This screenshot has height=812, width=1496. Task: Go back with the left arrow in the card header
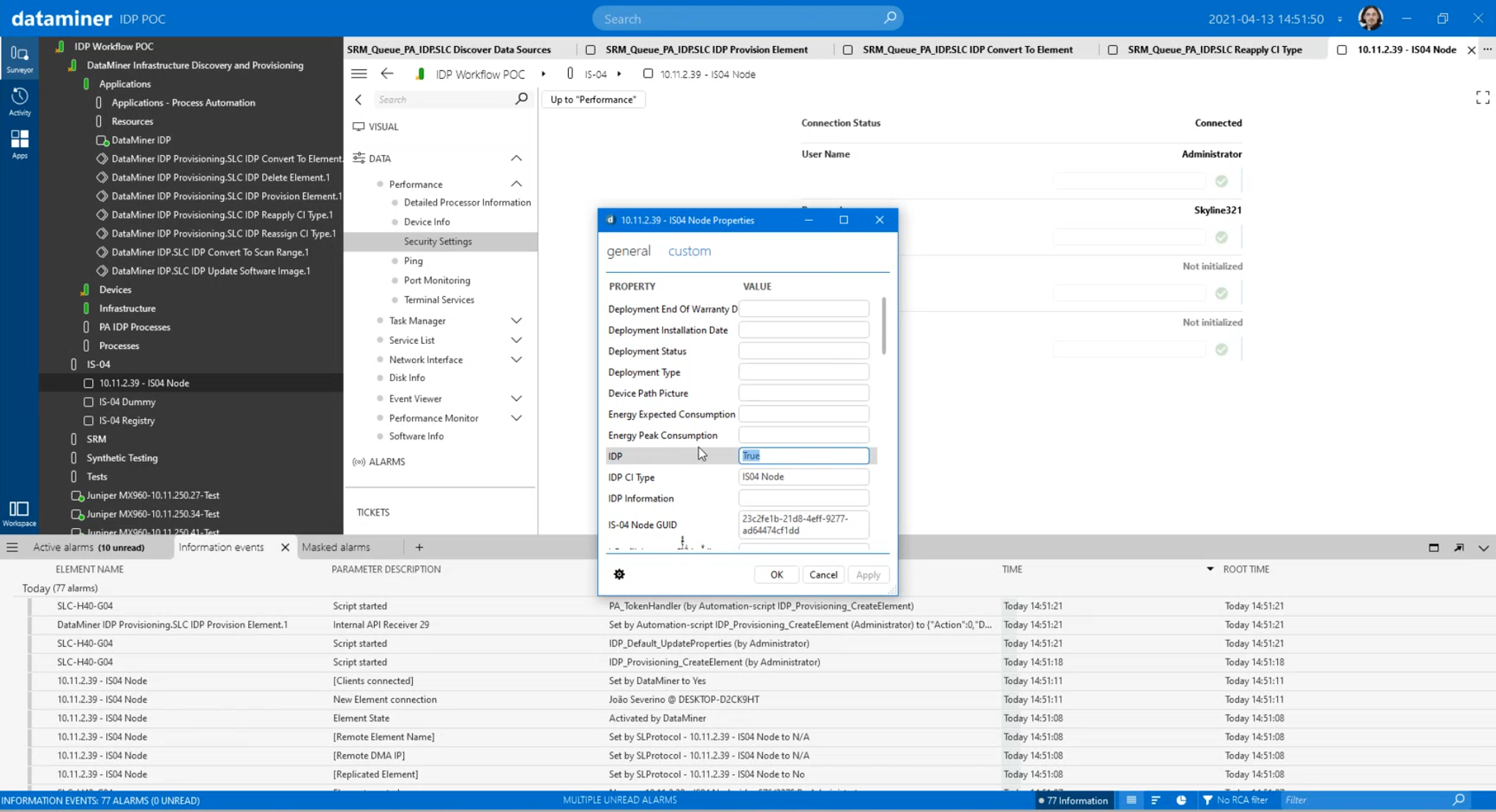tap(387, 74)
